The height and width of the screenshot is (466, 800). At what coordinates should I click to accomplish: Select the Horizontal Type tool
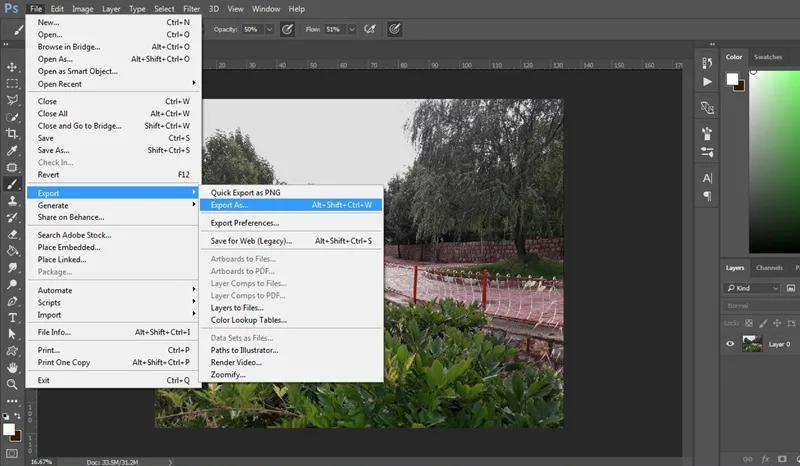click(12, 317)
